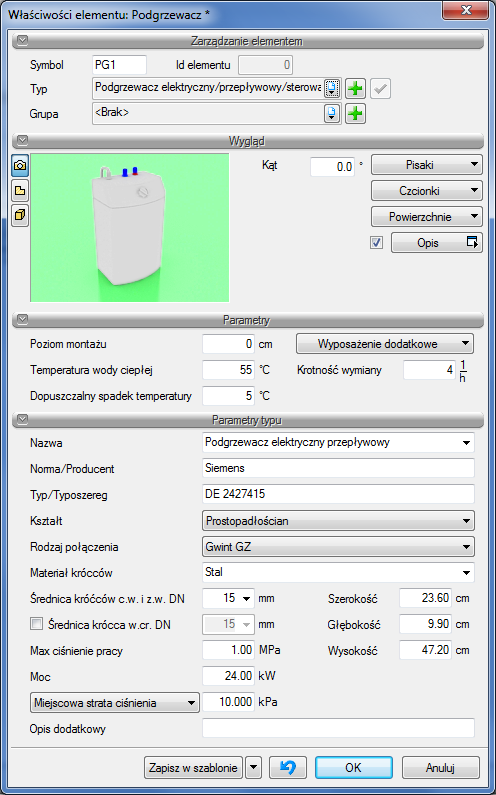Click the Moc input field

point(229,676)
